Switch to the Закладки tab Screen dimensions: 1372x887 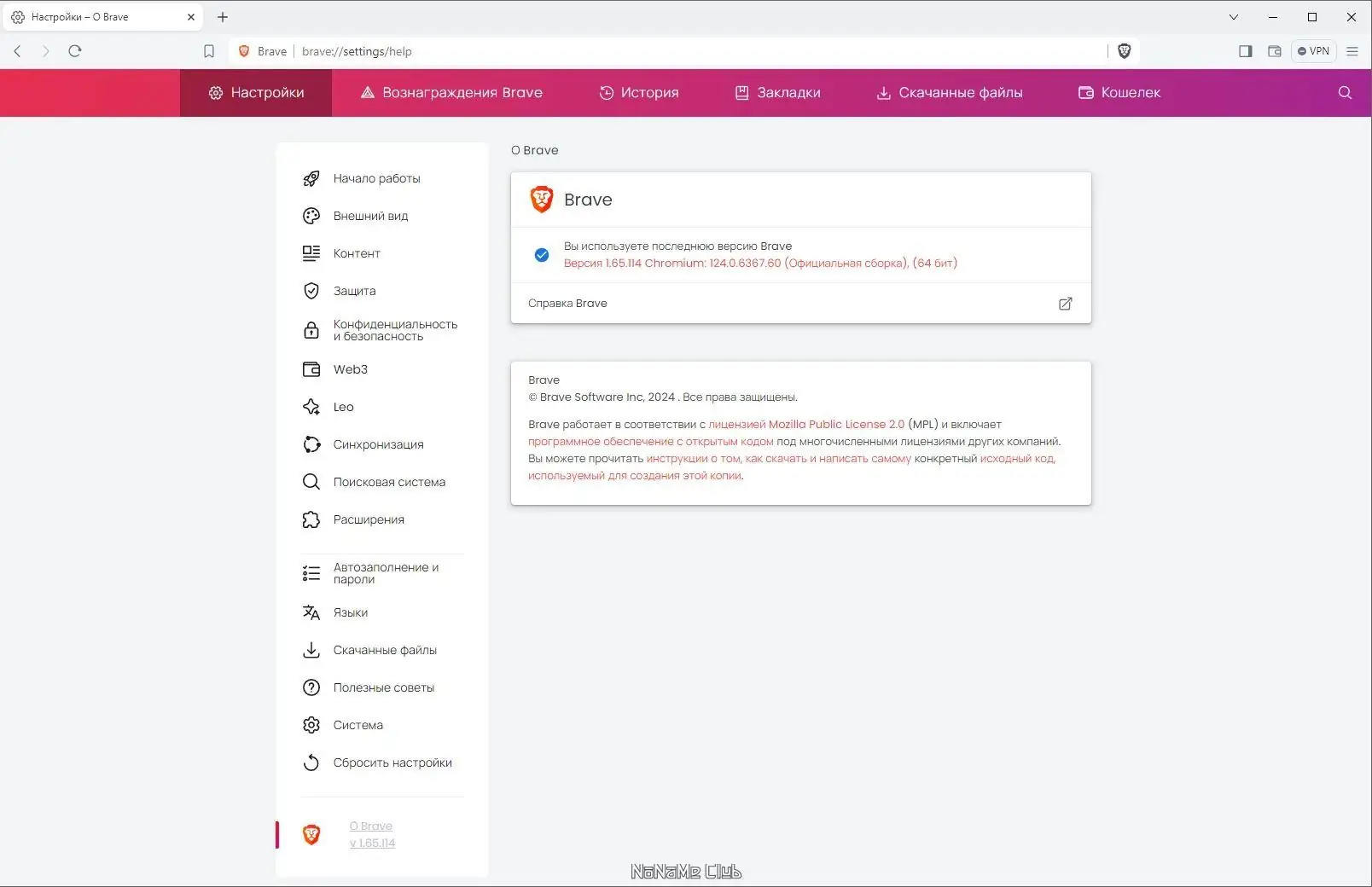coord(777,93)
